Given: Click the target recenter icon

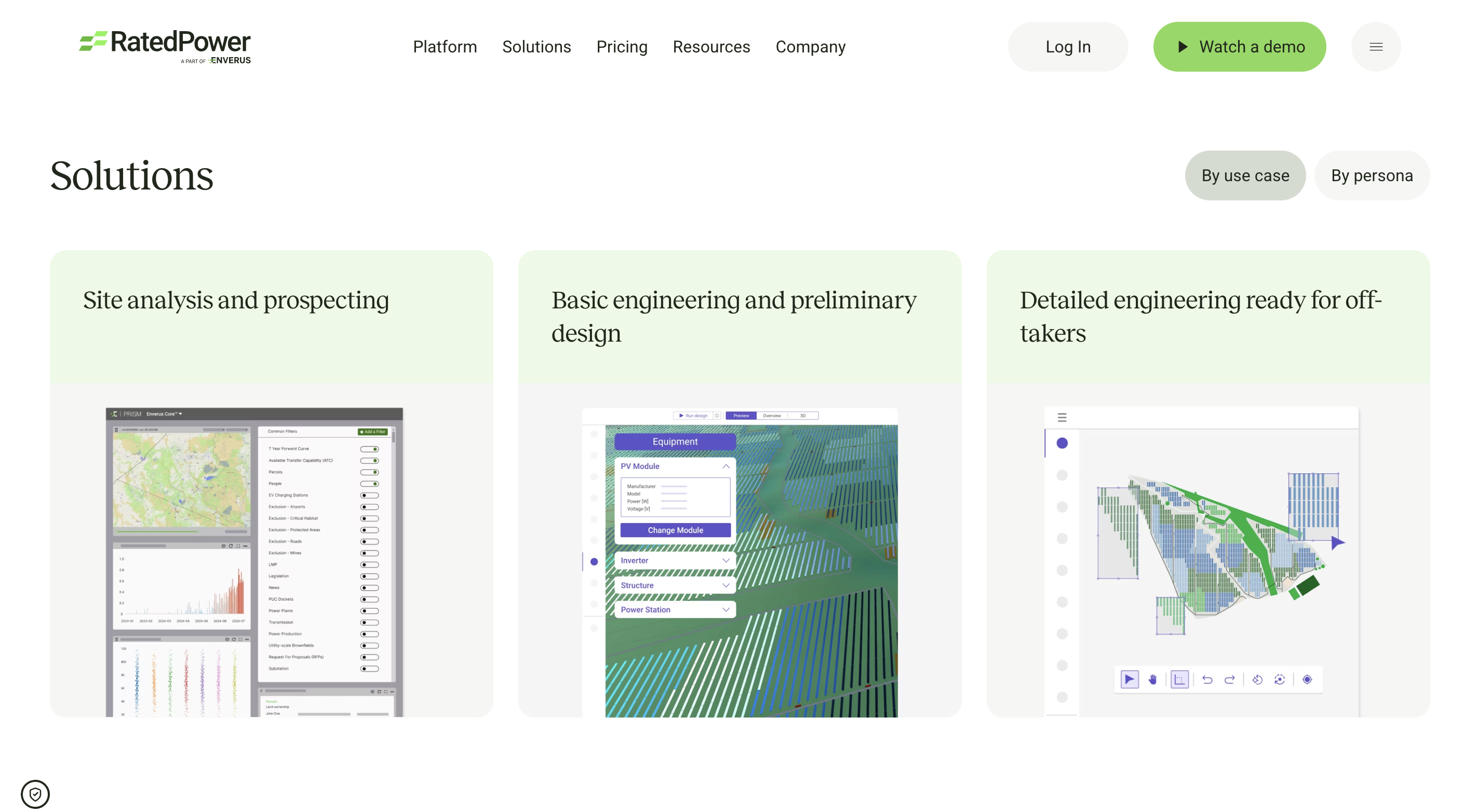Looking at the screenshot, I should coord(1307,679).
